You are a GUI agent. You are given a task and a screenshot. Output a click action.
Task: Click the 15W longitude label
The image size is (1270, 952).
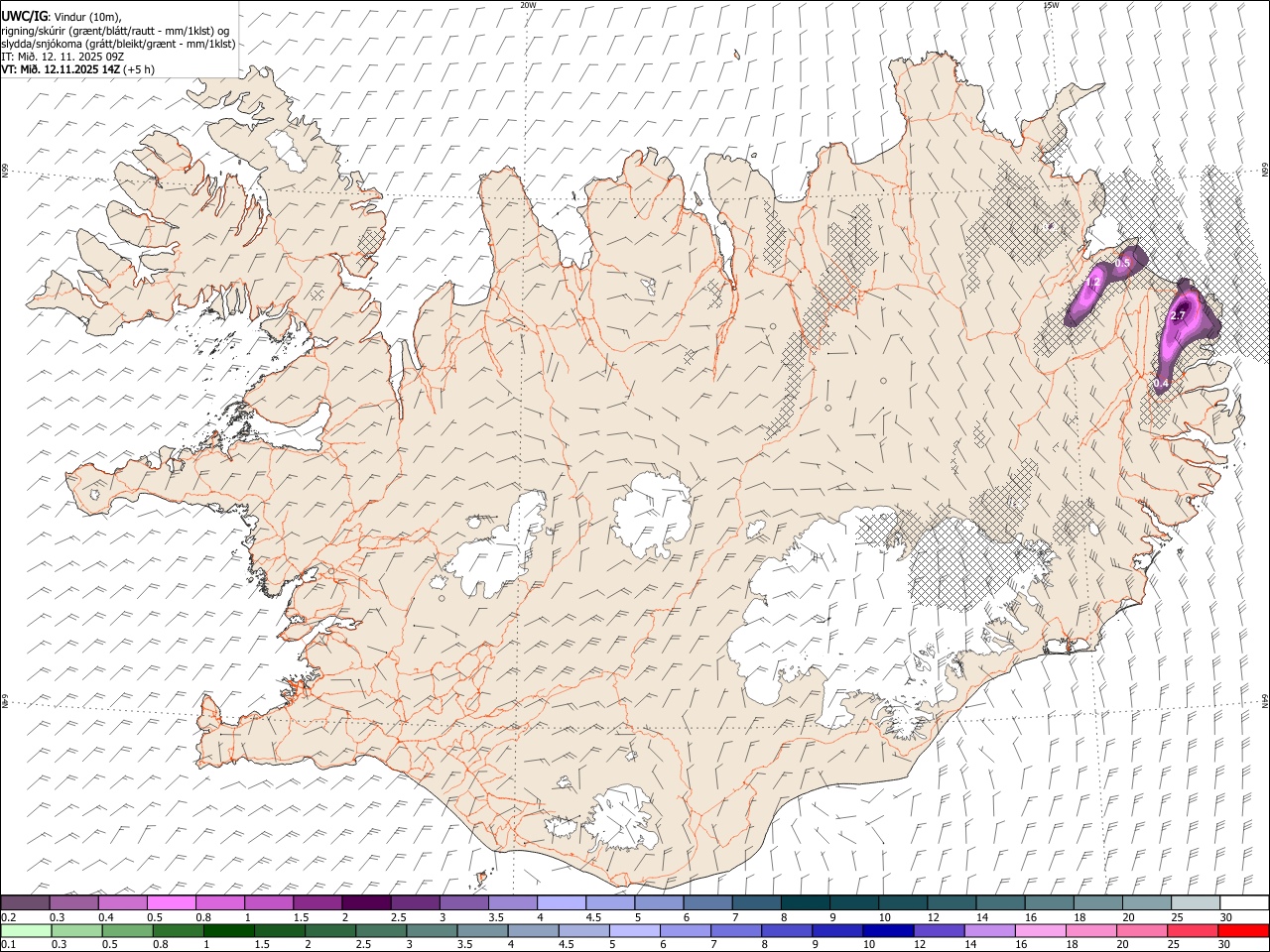[1051, 5]
